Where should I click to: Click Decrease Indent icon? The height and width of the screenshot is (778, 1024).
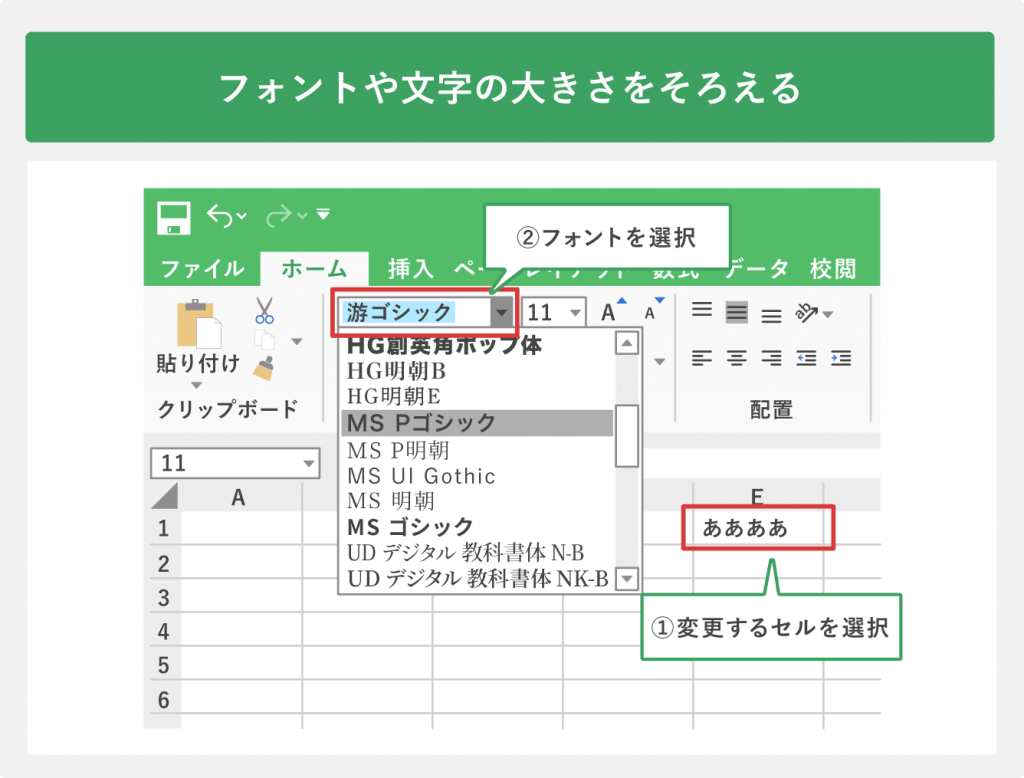tap(806, 358)
